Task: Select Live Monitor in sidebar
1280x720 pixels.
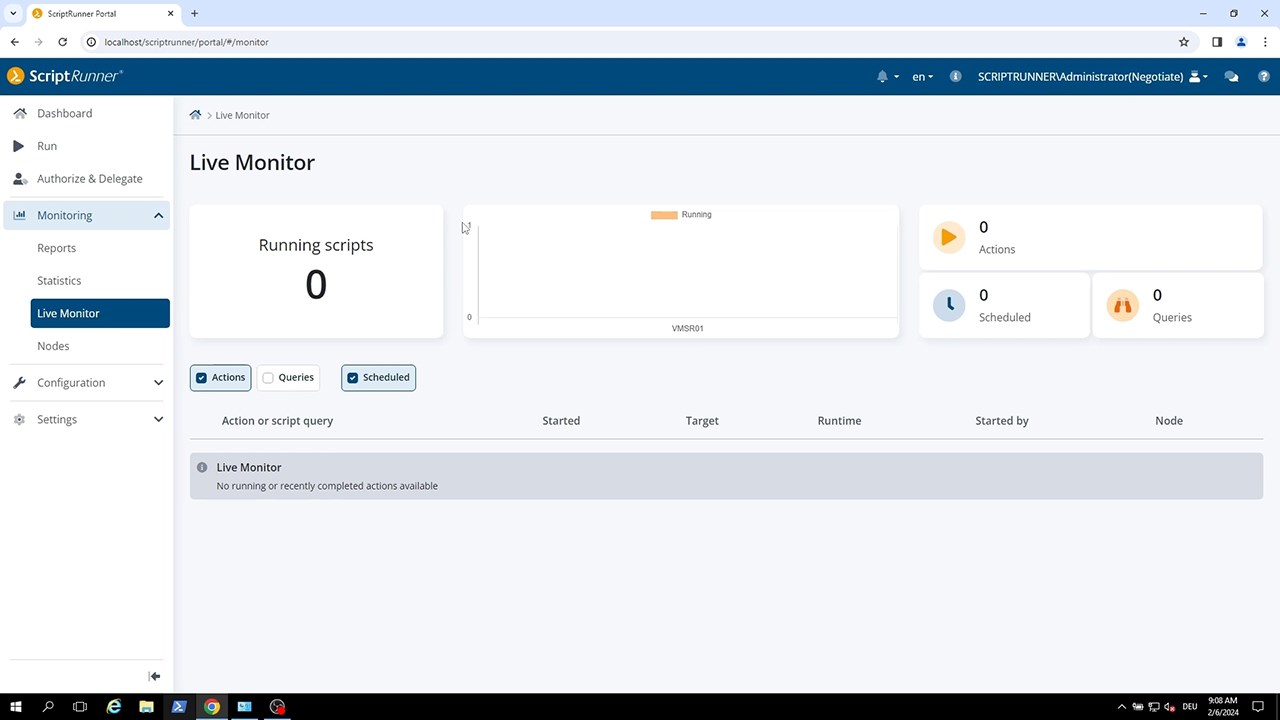Action: [100, 313]
